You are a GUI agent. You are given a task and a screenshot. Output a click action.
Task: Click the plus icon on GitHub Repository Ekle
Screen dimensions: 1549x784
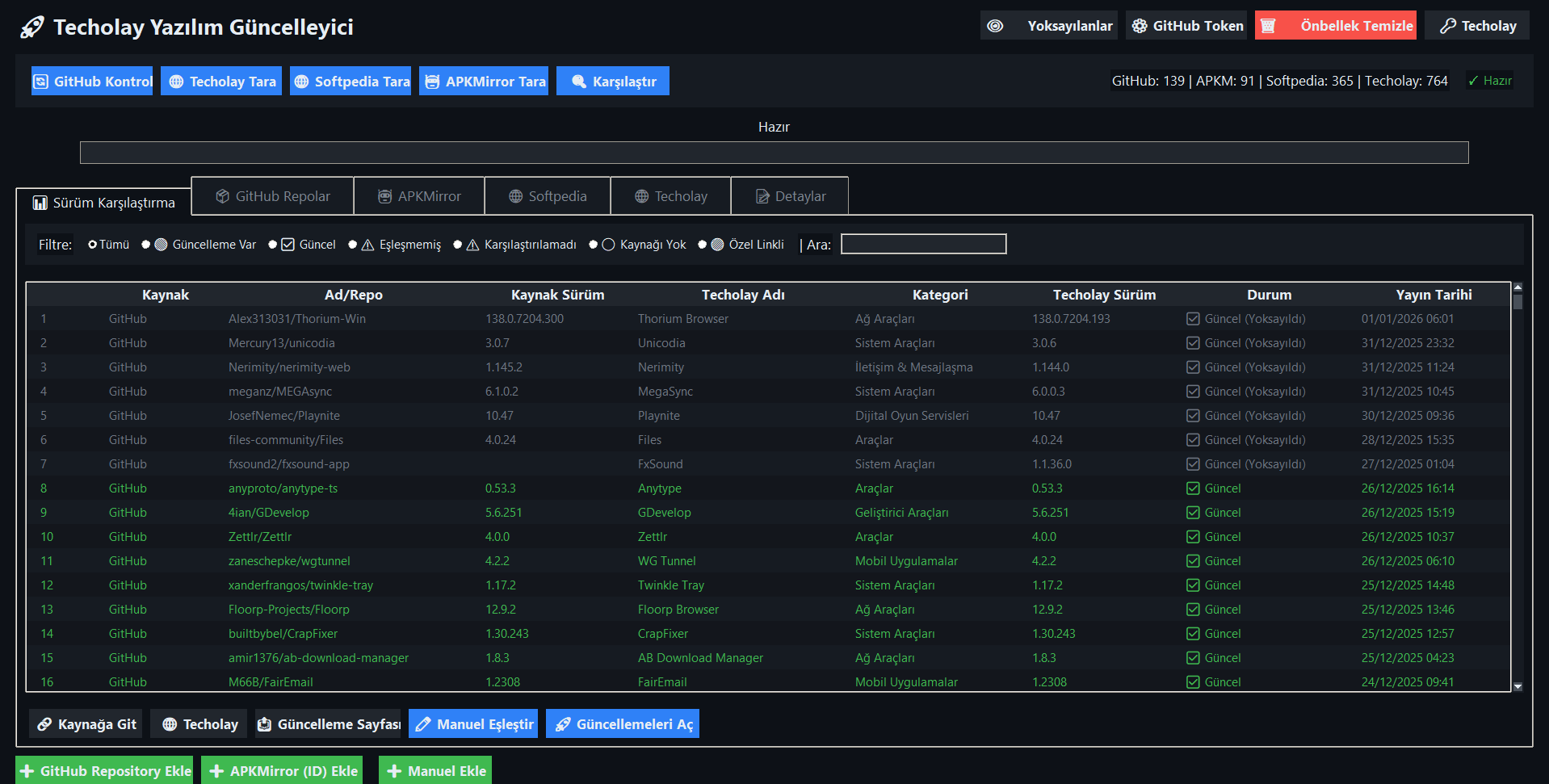27,771
